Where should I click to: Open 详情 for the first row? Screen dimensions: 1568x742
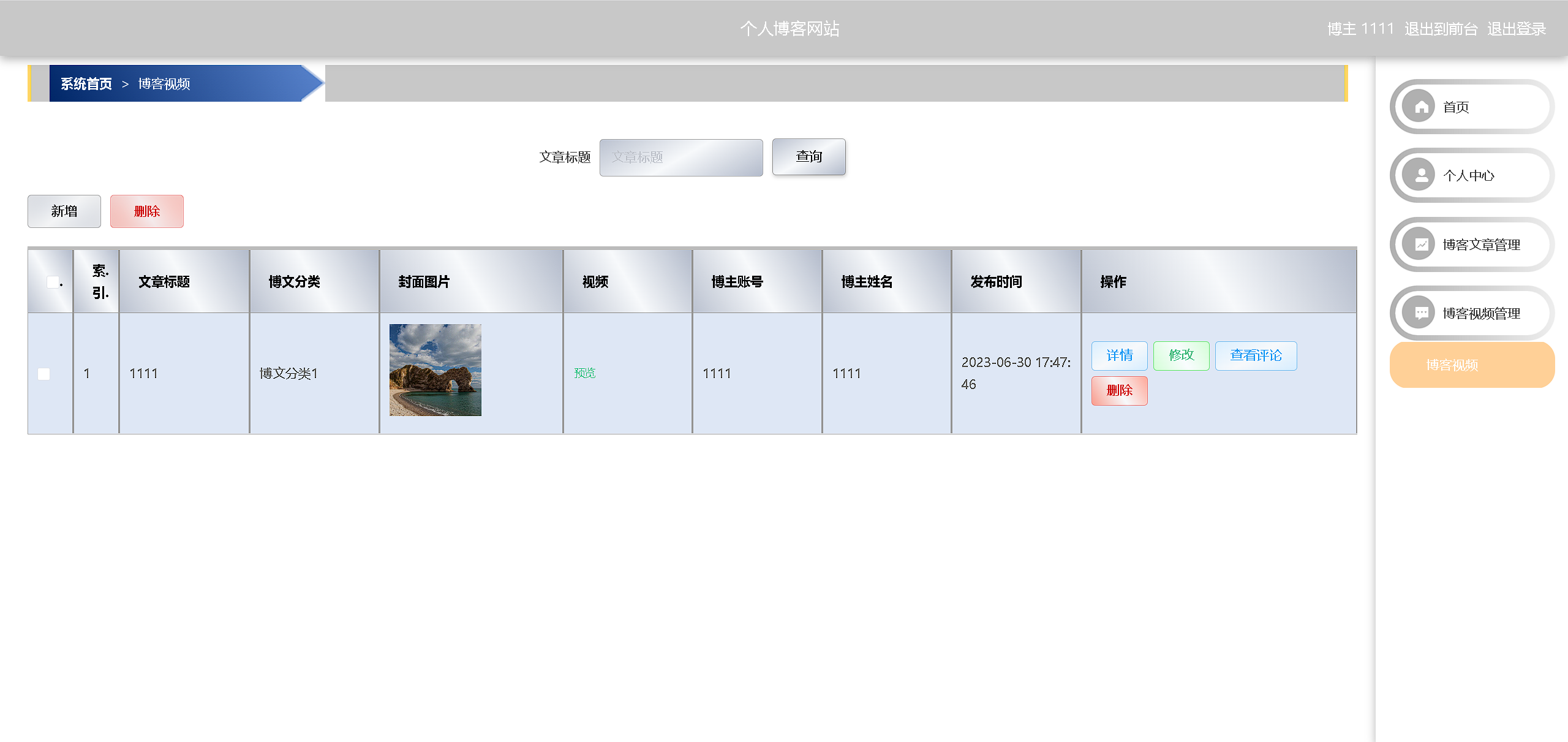pyautogui.click(x=1119, y=355)
